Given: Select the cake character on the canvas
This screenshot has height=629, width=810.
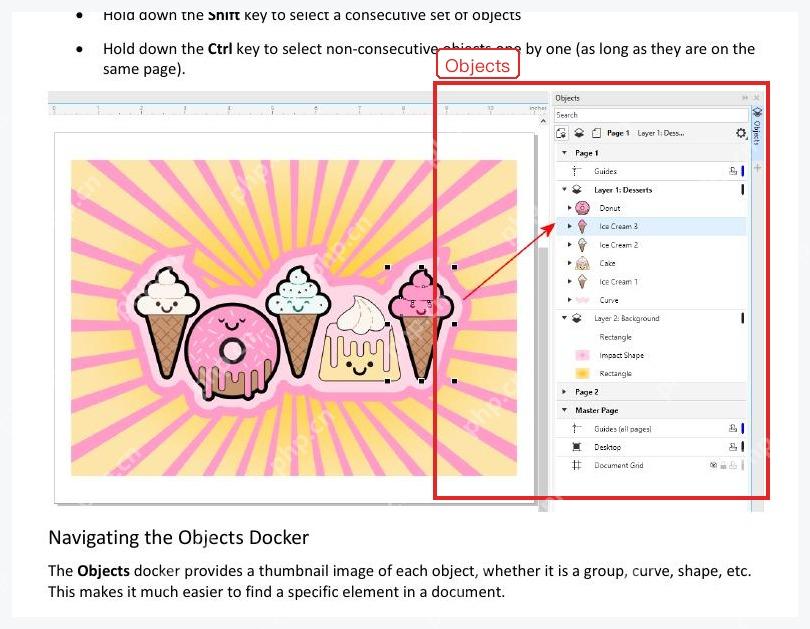Looking at the screenshot, I should (x=359, y=340).
